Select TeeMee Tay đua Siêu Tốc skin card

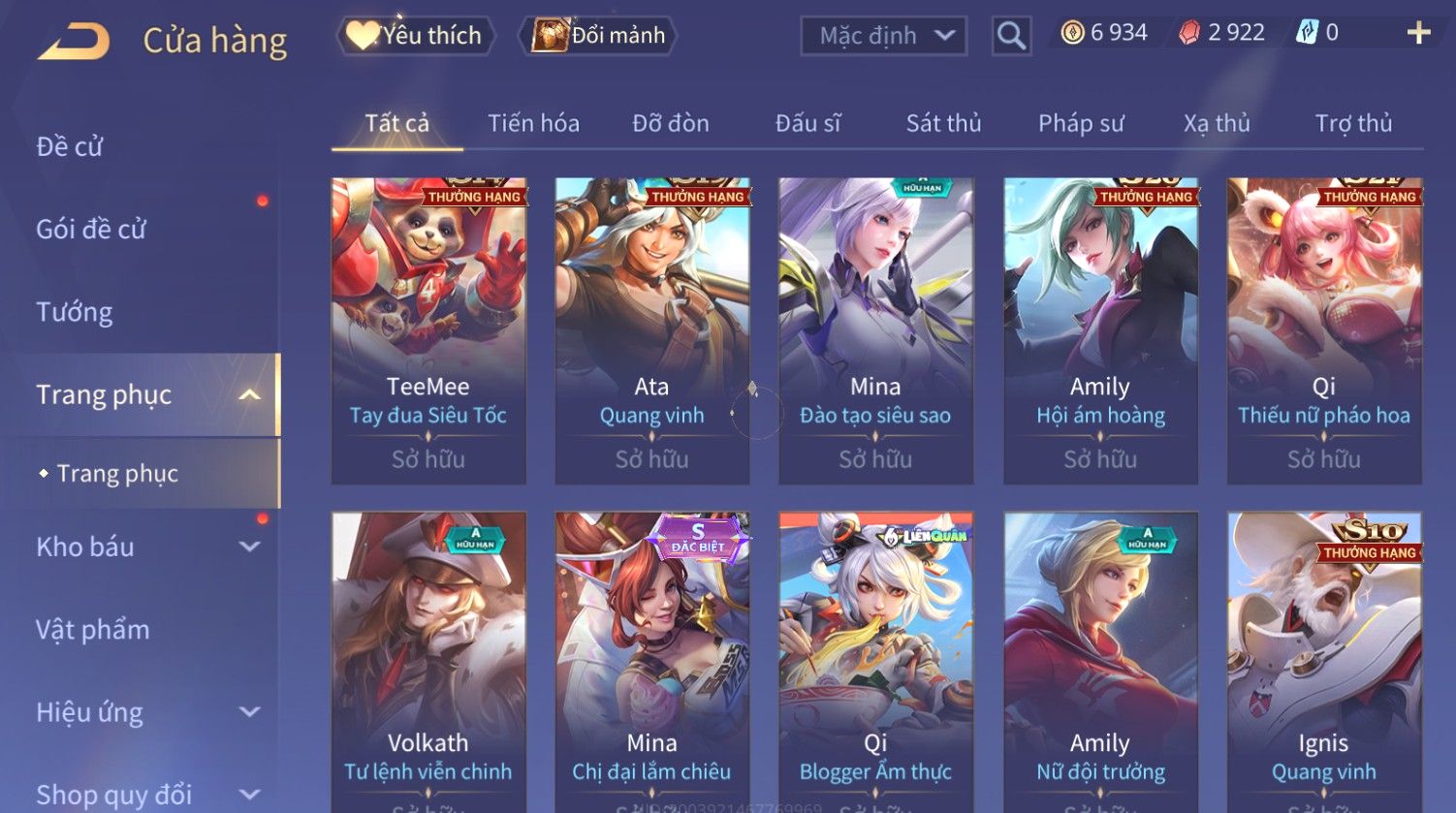428,330
